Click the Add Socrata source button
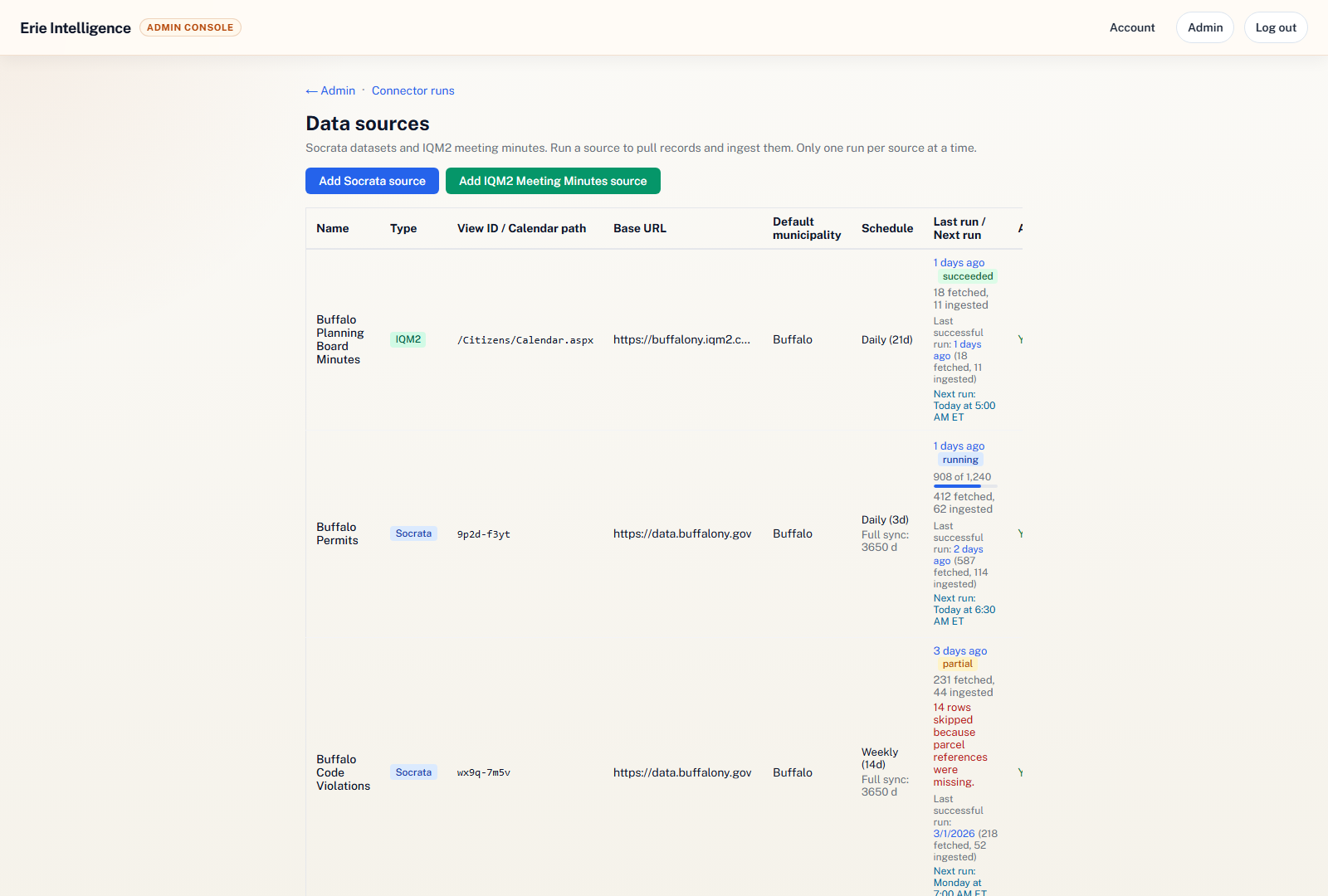The width and height of the screenshot is (1328, 896). pyautogui.click(x=372, y=181)
